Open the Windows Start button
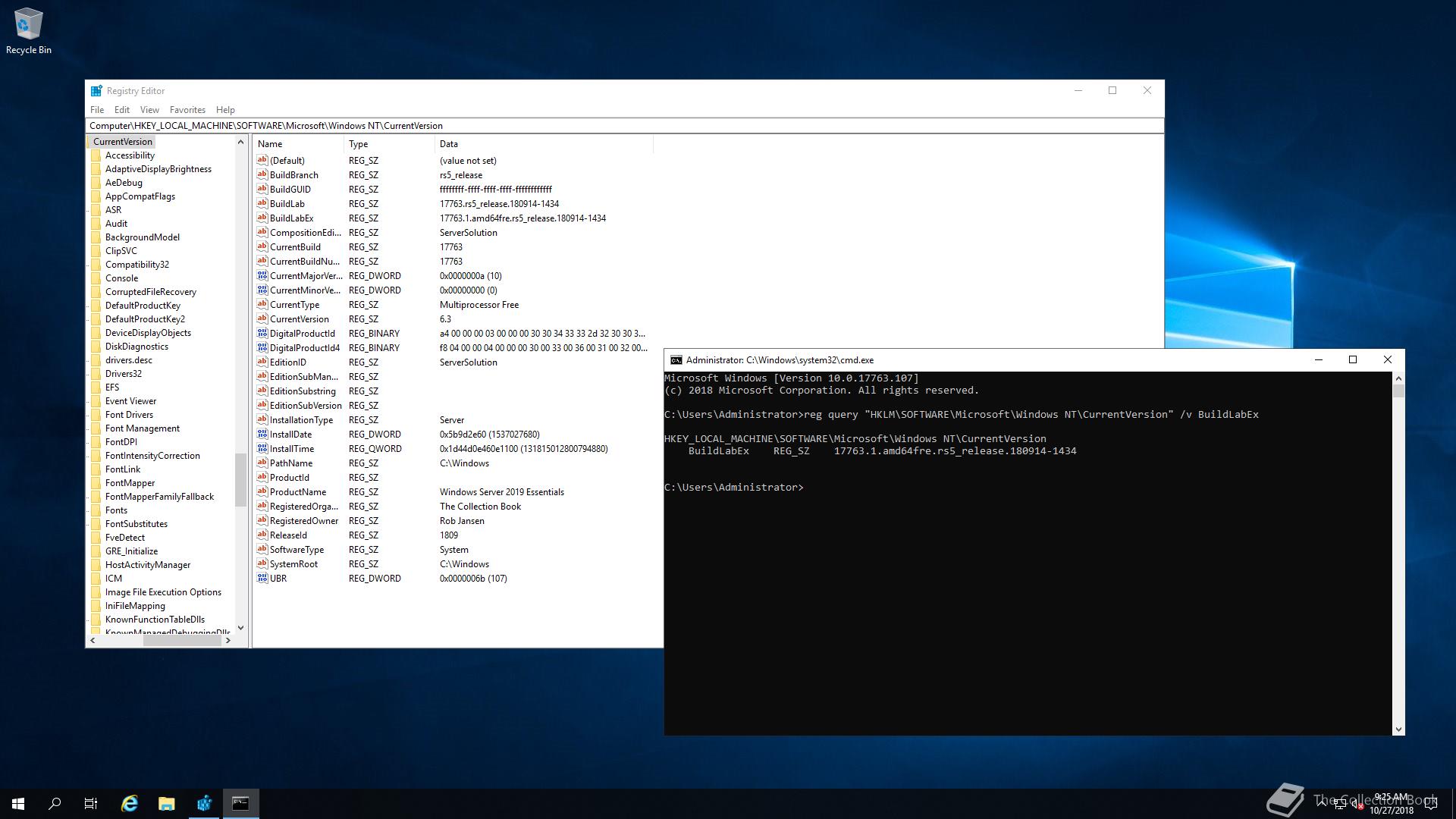Screen dimensions: 1456x819 pos(18,804)
